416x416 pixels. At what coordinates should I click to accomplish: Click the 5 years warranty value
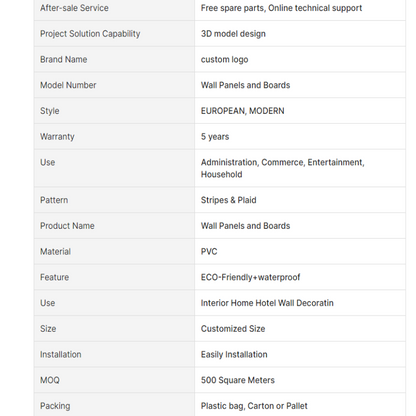215,137
